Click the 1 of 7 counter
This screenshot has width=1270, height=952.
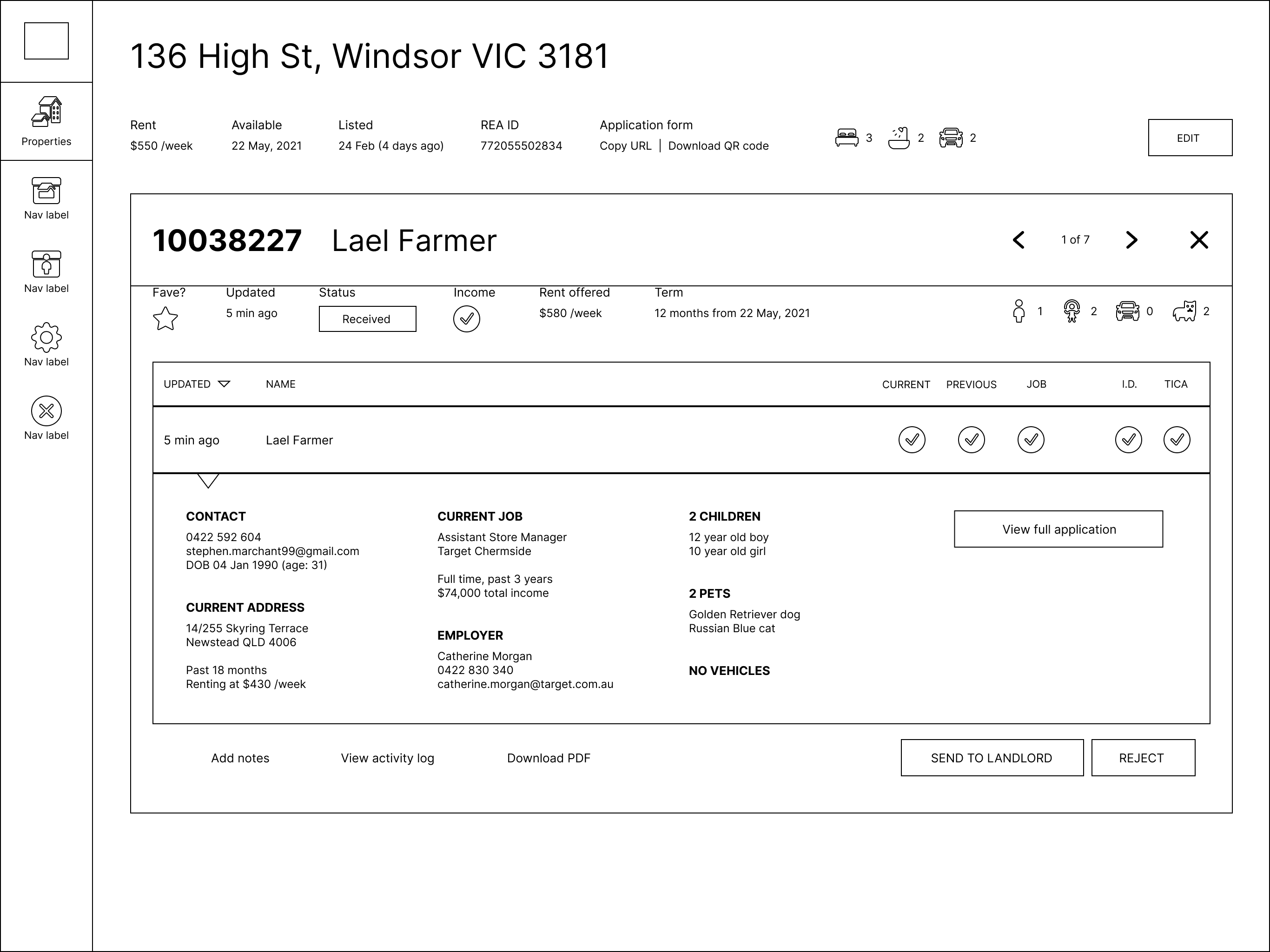[1075, 240]
